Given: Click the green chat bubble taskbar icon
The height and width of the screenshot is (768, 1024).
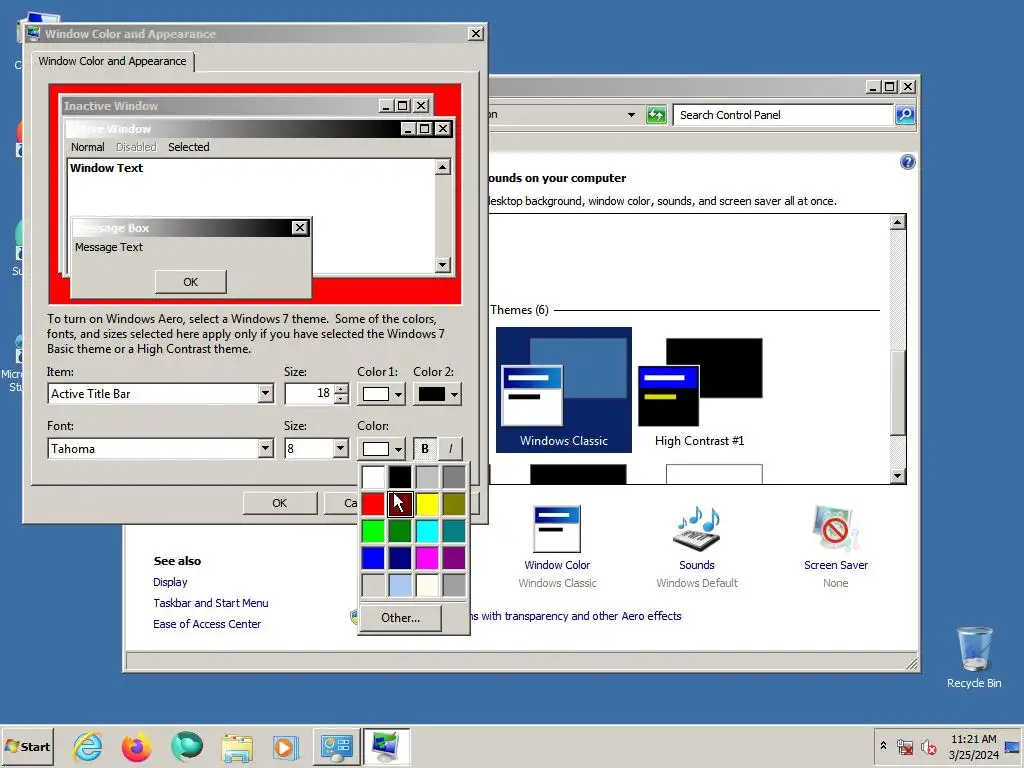Looking at the screenshot, I should (x=187, y=746).
